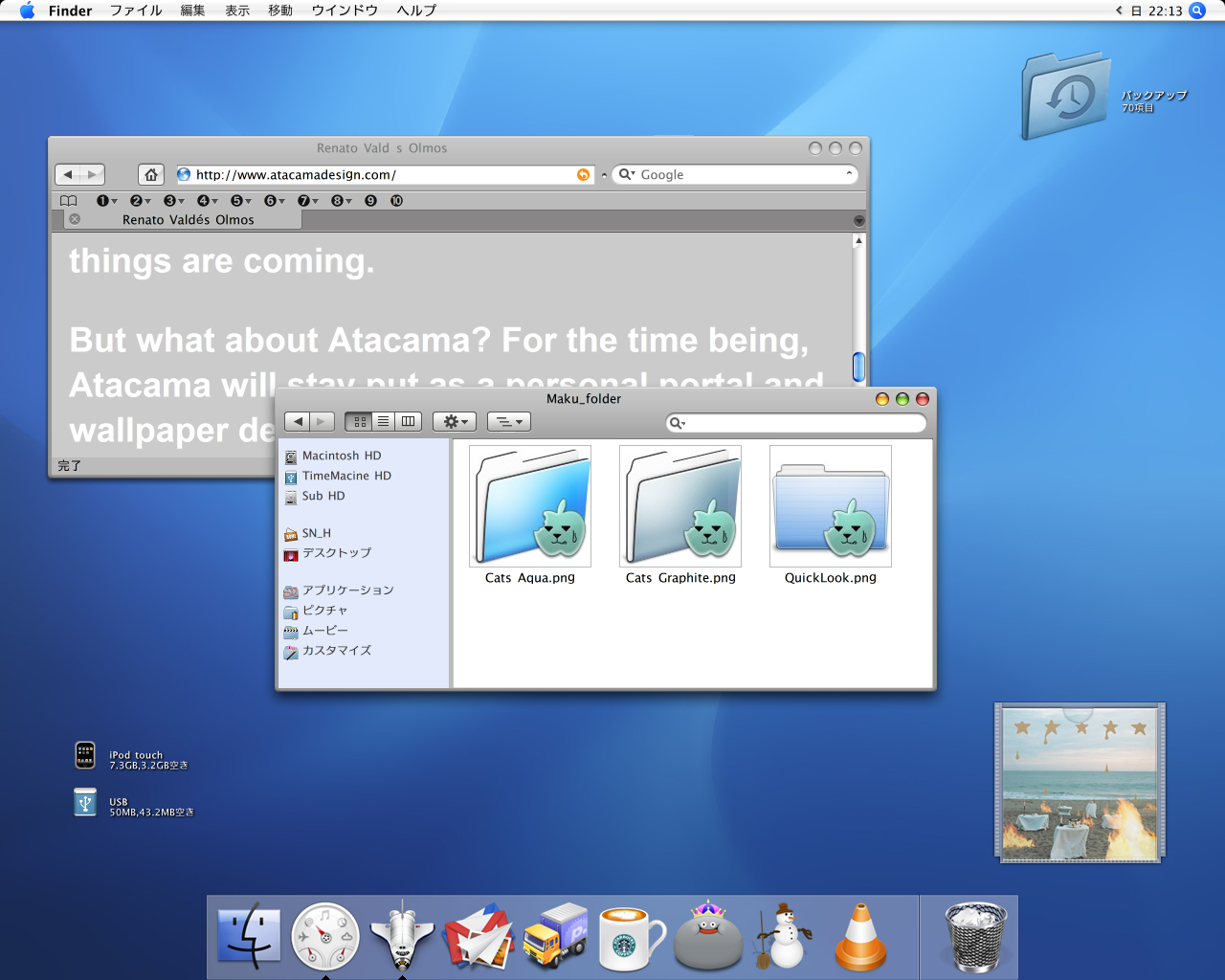The image size is (1225, 980).
Task: Launch the compass-style Safari Dock icon
Action: click(x=325, y=936)
